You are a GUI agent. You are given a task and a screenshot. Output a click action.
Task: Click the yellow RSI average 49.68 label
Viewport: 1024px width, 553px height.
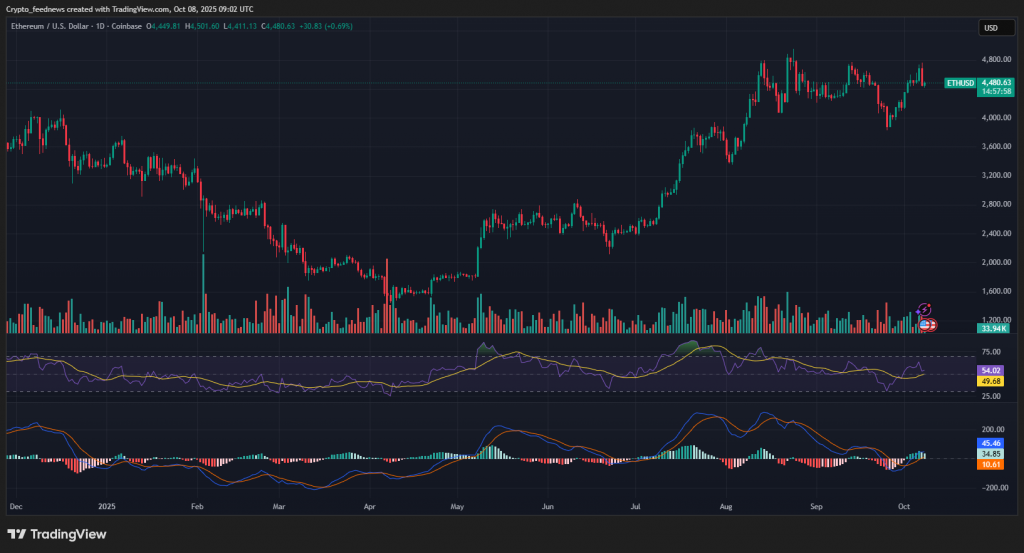pos(992,381)
